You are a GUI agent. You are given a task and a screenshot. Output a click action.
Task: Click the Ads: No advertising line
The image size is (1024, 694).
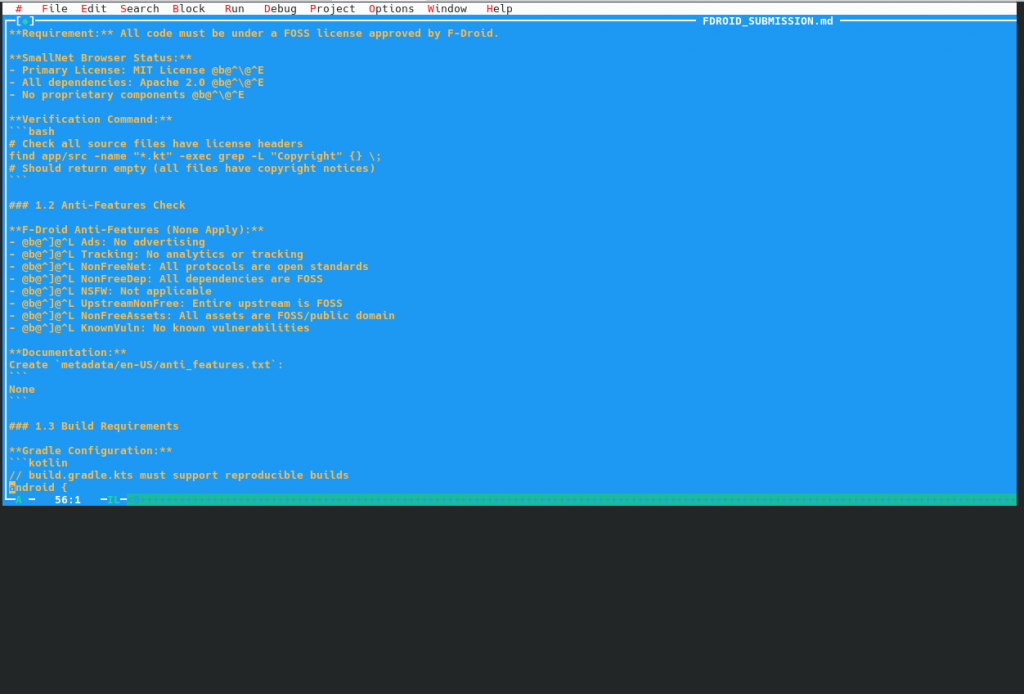tap(106, 242)
